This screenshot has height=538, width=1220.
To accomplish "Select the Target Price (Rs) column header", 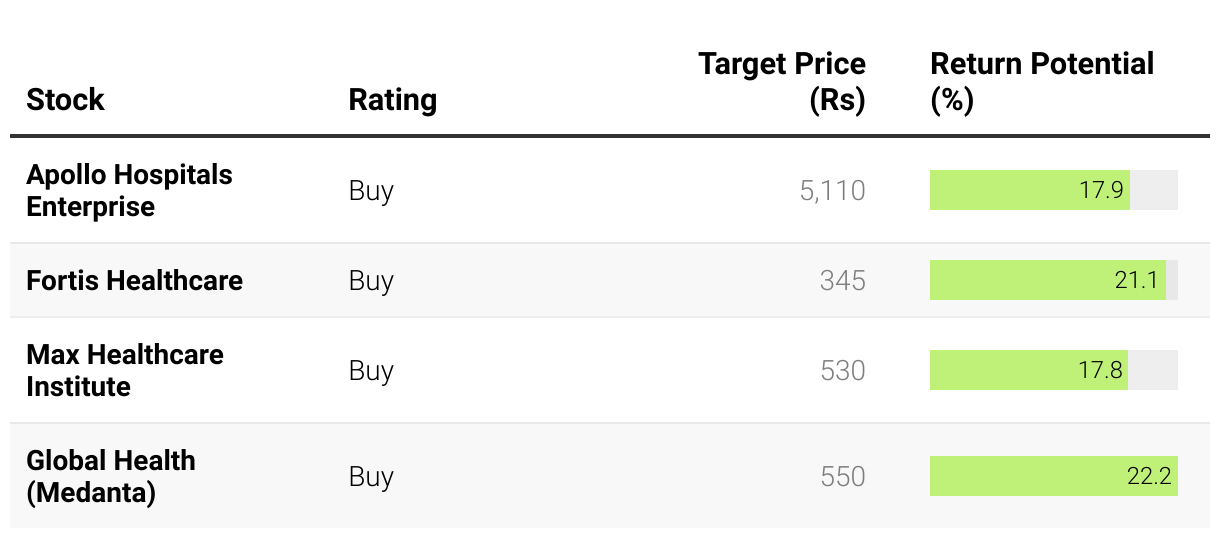I will 782,82.
